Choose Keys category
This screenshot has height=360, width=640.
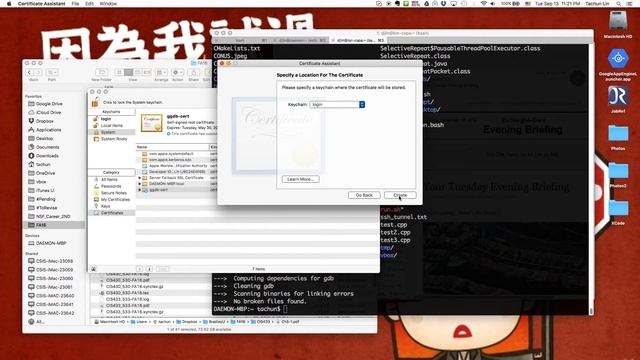pyautogui.click(x=105, y=206)
